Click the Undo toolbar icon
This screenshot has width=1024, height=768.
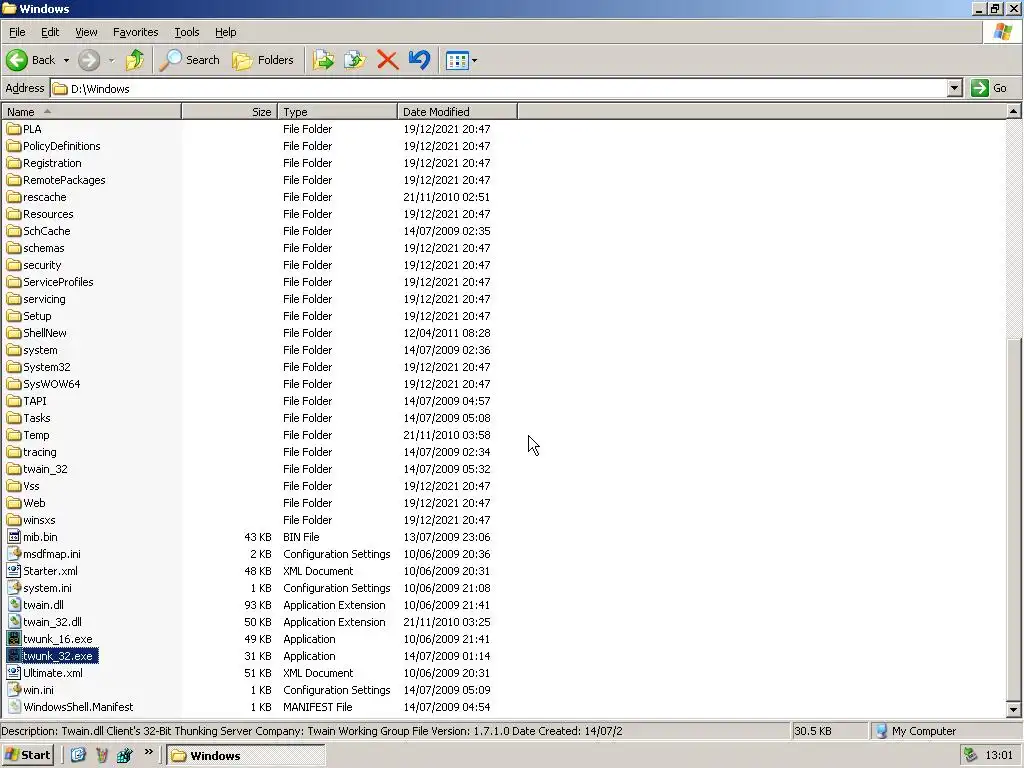pos(419,60)
